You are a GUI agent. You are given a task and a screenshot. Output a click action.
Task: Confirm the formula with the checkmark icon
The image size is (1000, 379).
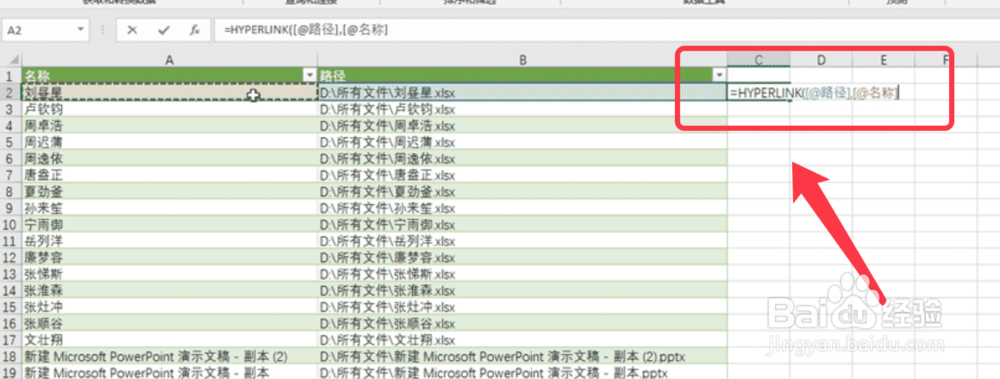164,30
